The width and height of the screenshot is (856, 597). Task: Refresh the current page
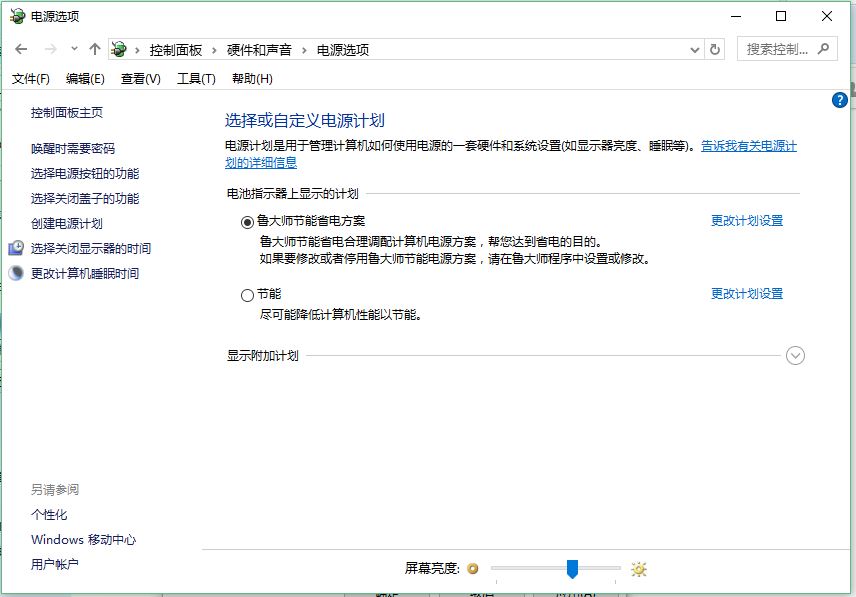tap(715, 50)
